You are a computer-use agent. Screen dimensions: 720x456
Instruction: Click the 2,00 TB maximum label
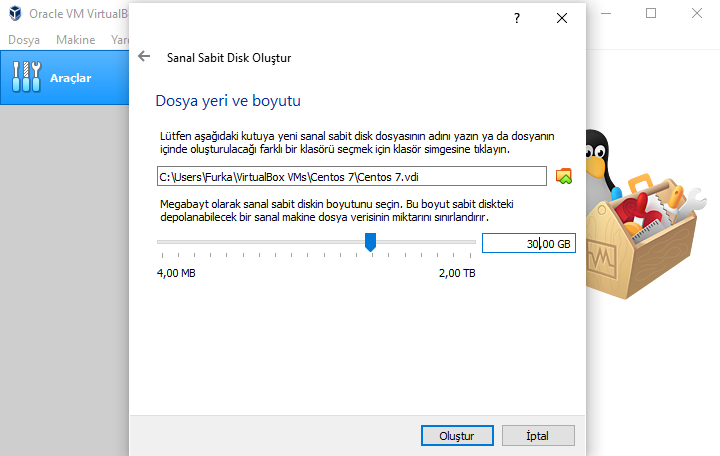457,273
